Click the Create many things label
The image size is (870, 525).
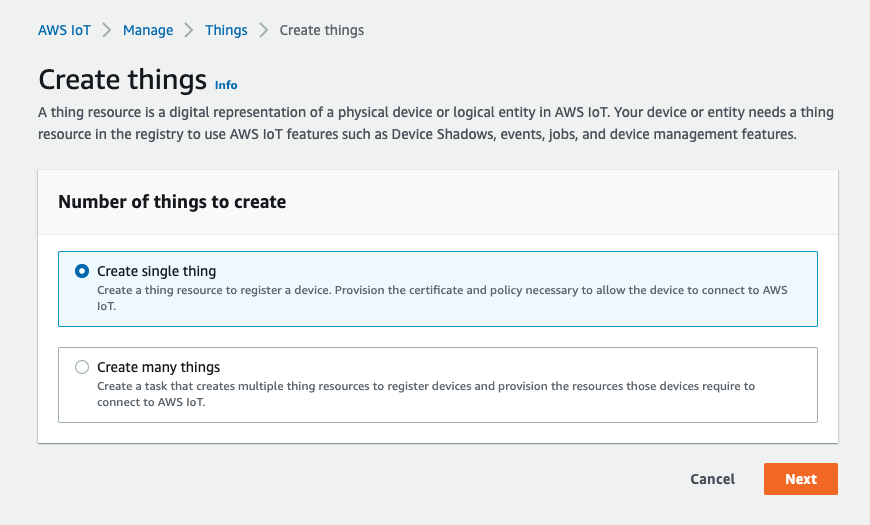[159, 367]
